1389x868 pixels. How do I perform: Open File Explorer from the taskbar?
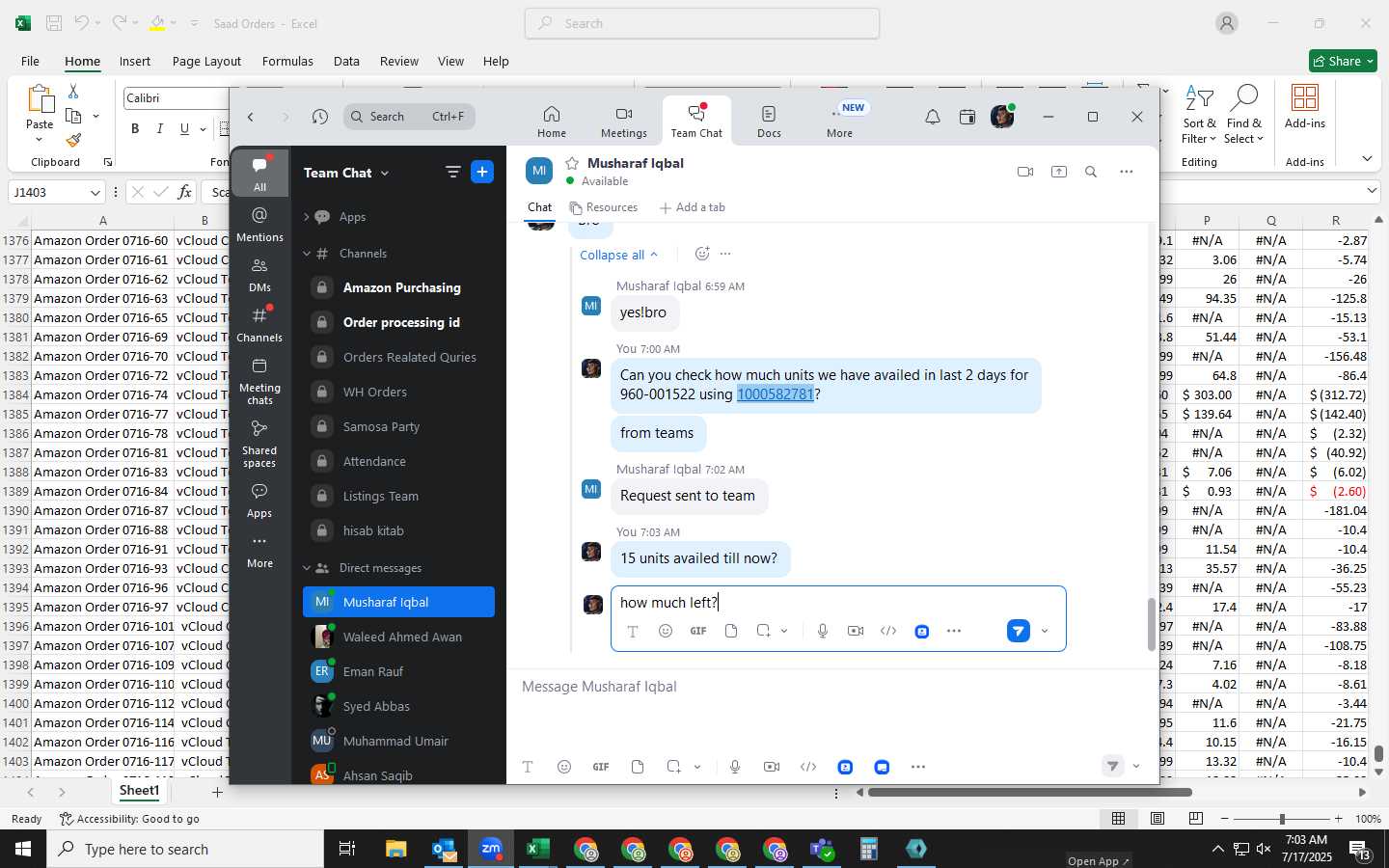[x=396, y=849]
